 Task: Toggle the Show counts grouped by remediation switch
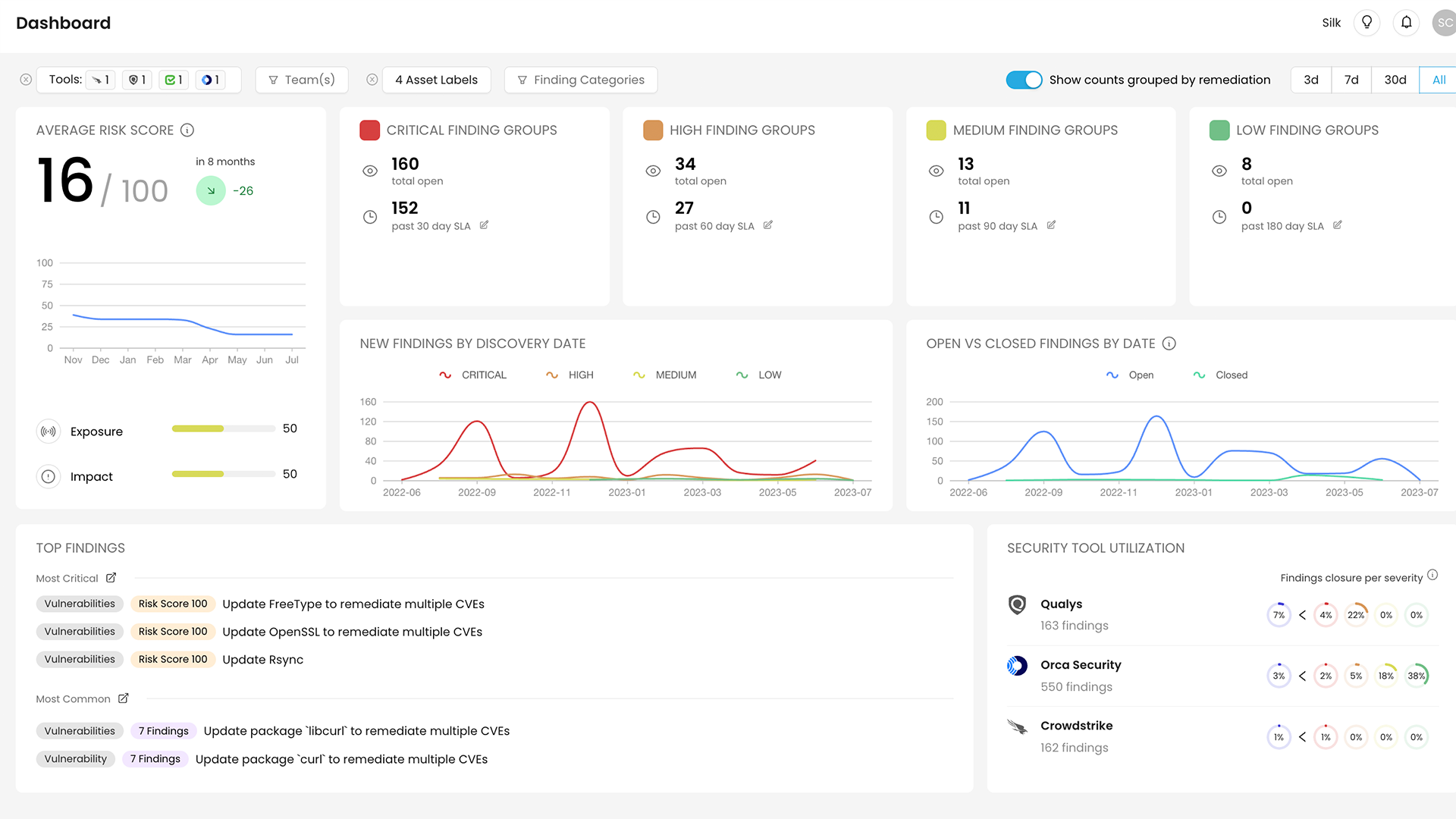tap(1025, 79)
